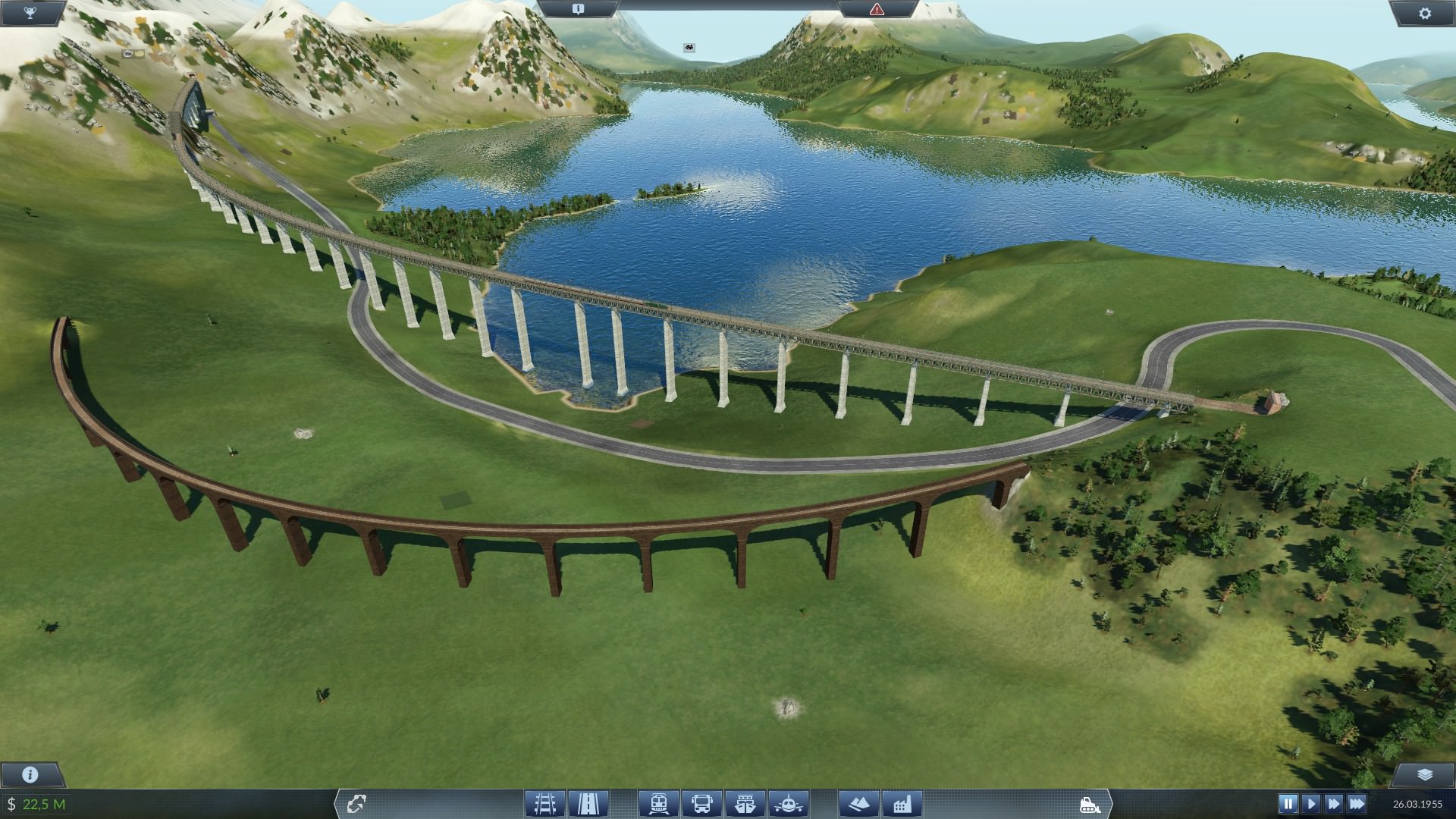Open the trophy achievements panel

tap(30, 12)
